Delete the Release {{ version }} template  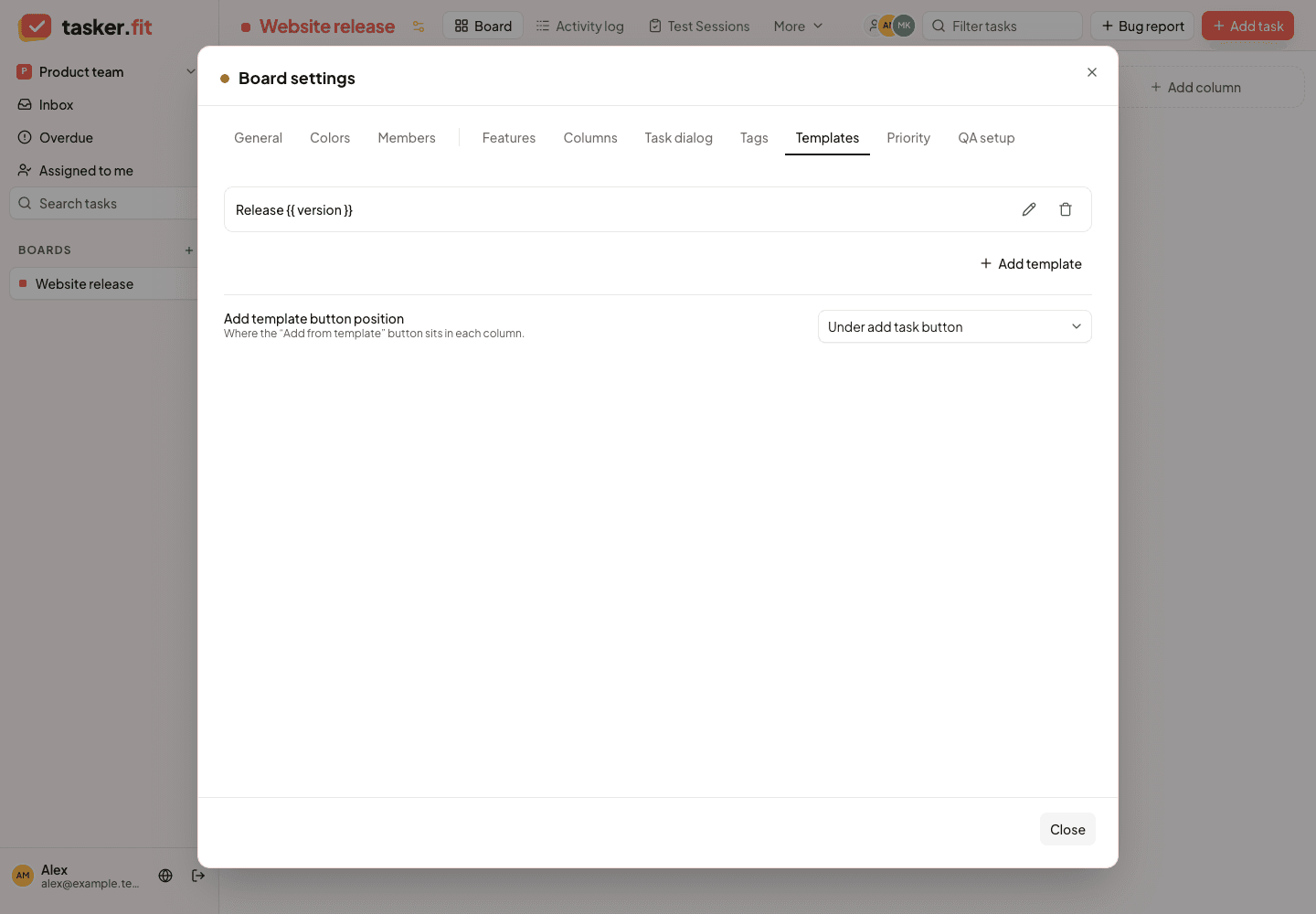1066,209
